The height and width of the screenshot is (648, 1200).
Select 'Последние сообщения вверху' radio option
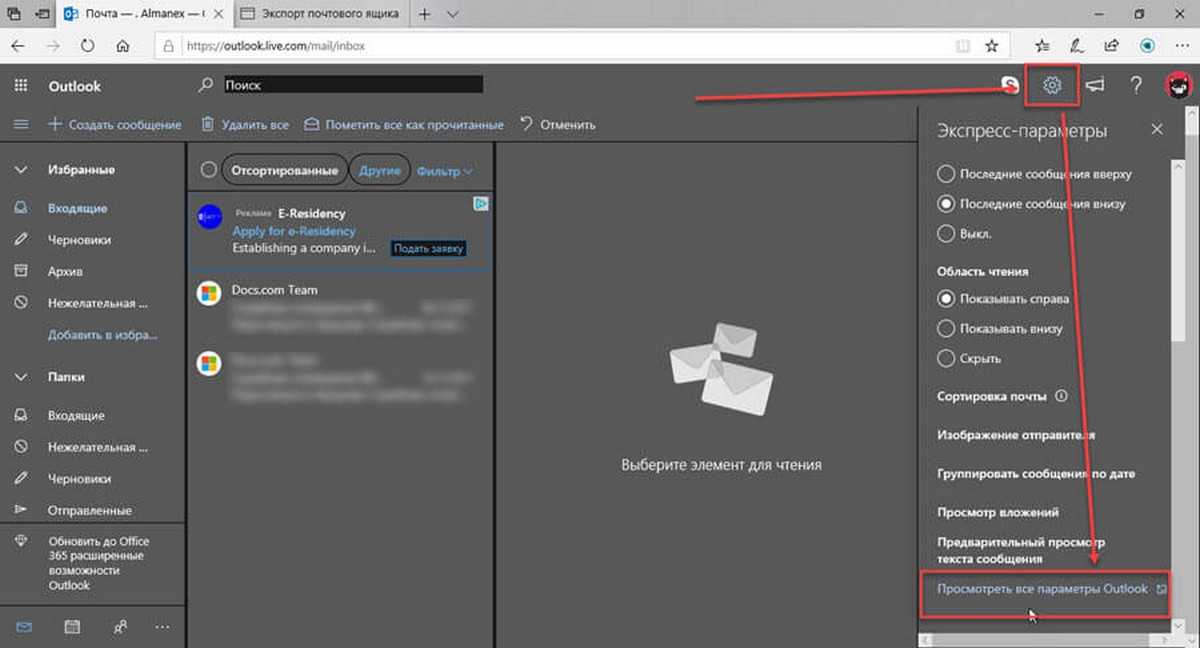(946, 174)
